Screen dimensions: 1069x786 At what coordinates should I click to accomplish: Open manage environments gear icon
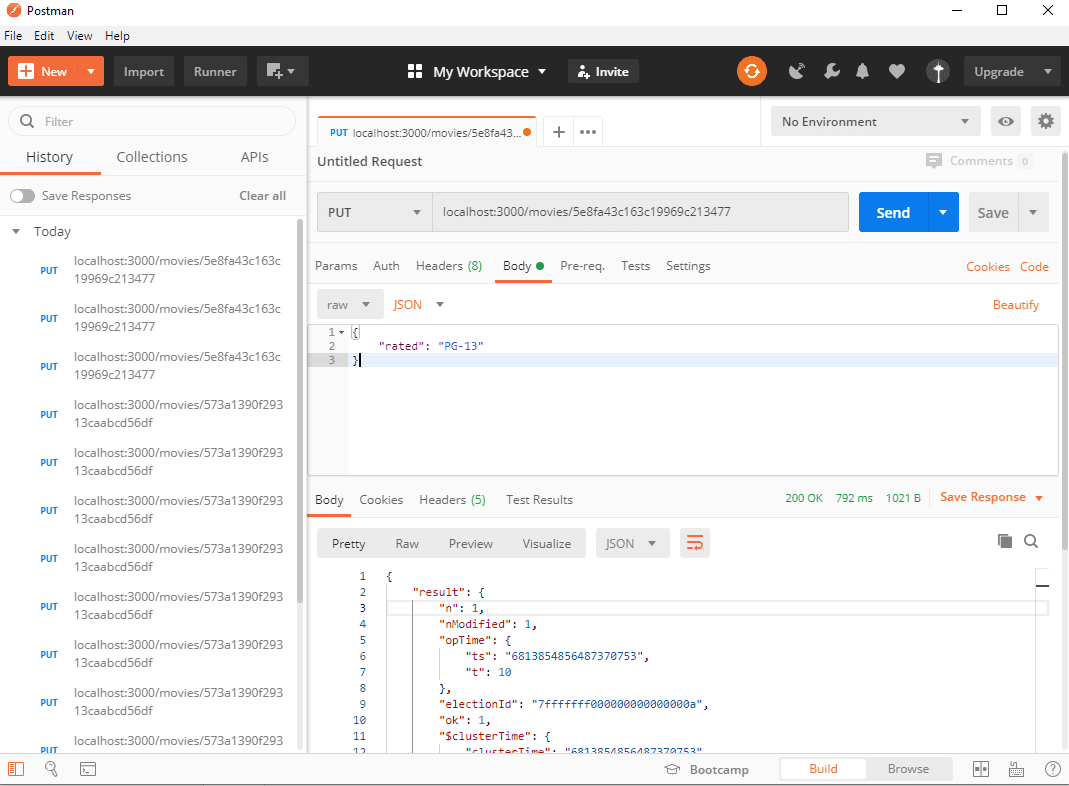tap(1046, 122)
